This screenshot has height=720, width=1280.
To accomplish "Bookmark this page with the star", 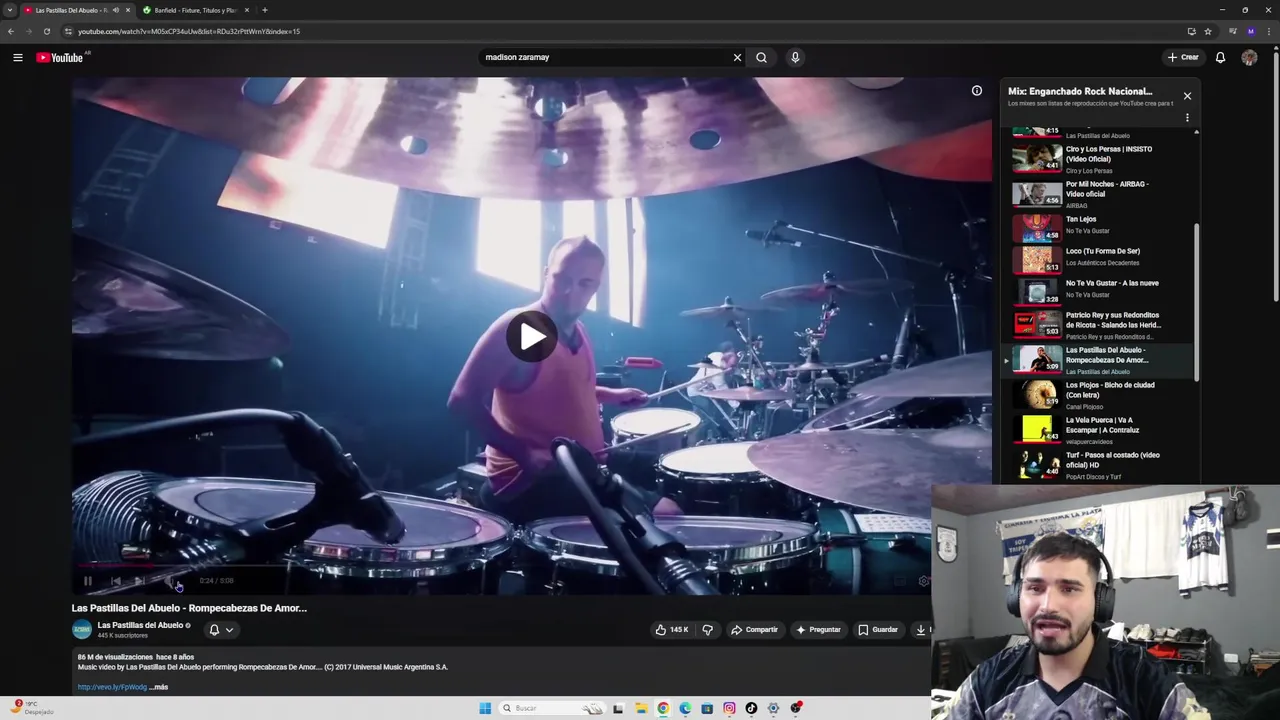I will pyautogui.click(x=1208, y=31).
